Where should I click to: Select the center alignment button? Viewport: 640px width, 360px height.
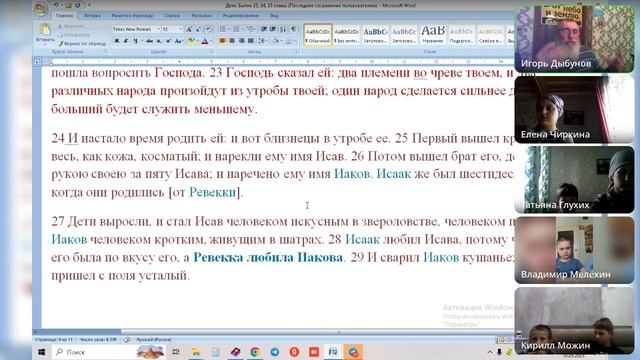pyautogui.click(x=232, y=41)
